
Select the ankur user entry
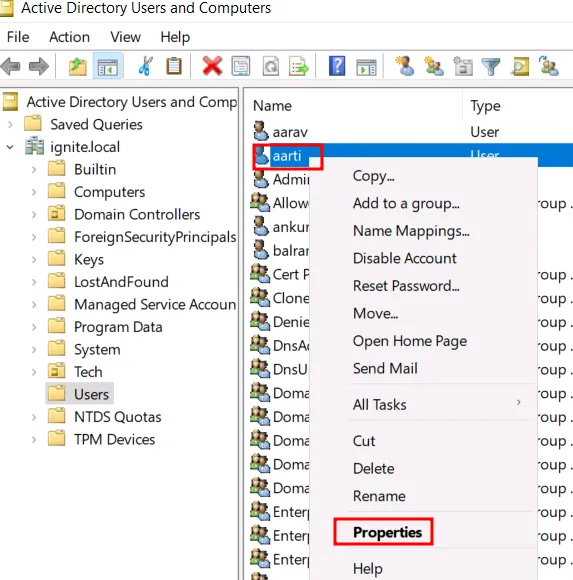[x=290, y=227]
